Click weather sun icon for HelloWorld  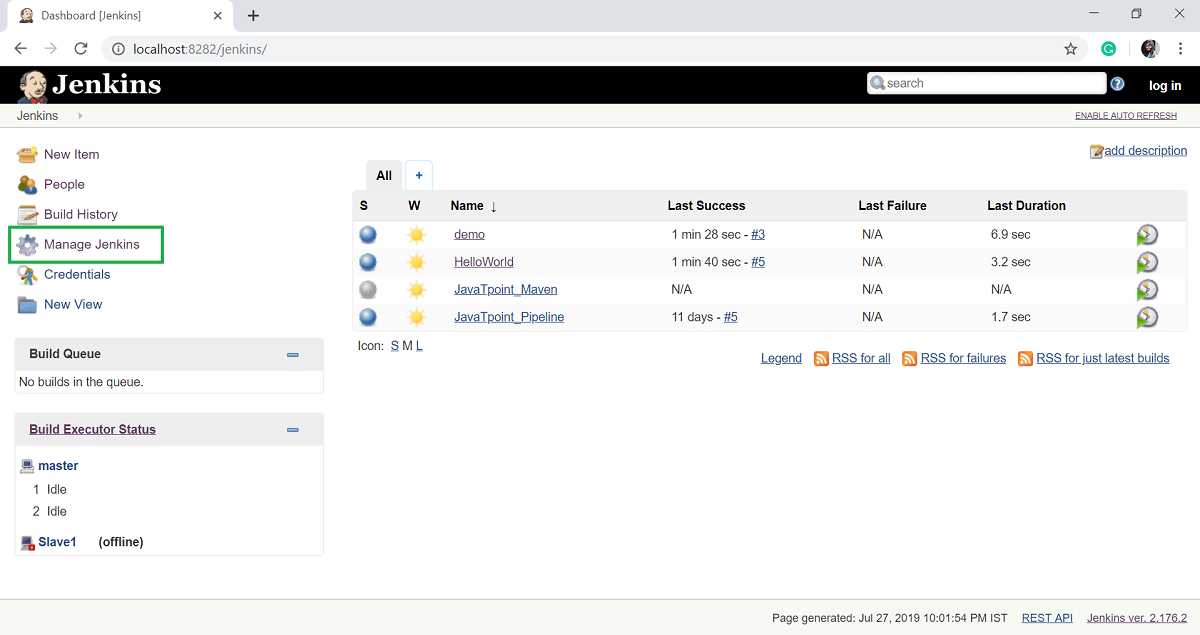416,262
